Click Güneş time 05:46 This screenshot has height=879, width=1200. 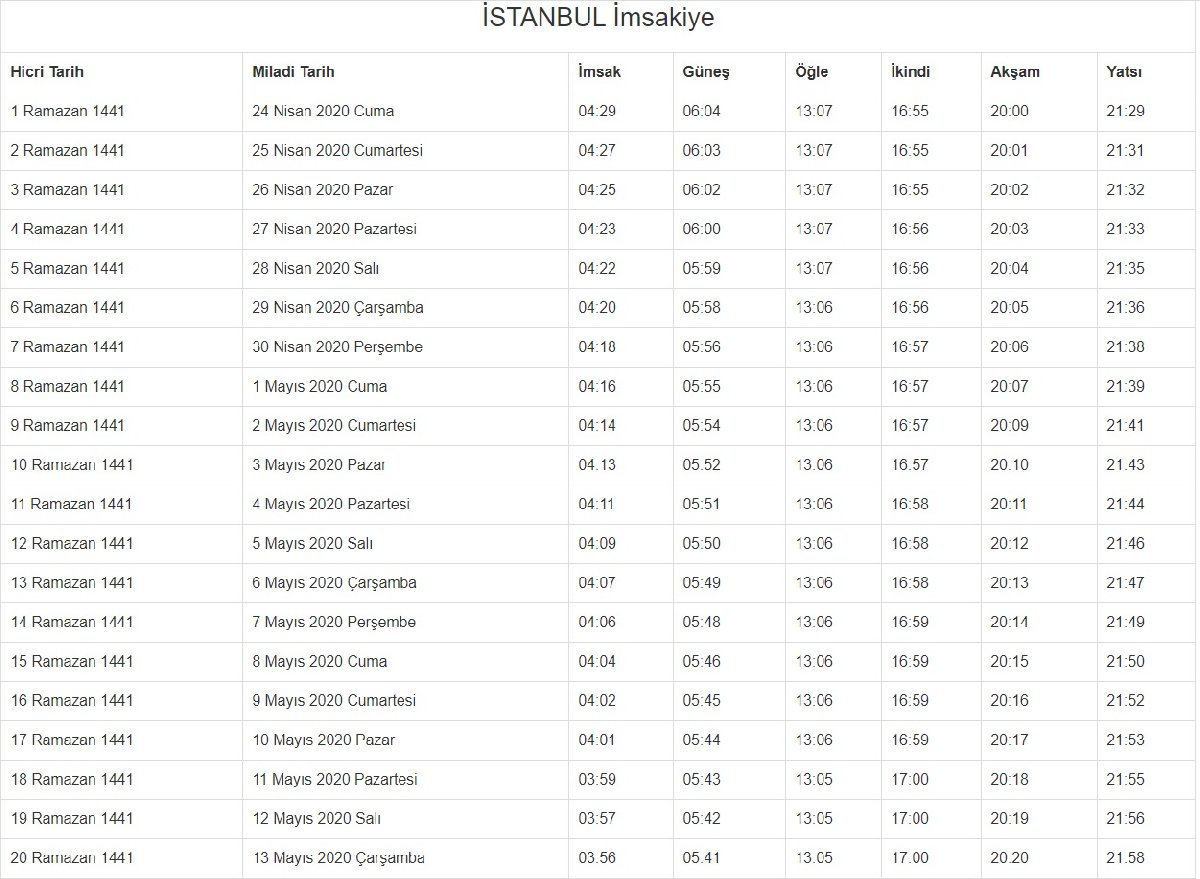pyautogui.click(x=701, y=661)
